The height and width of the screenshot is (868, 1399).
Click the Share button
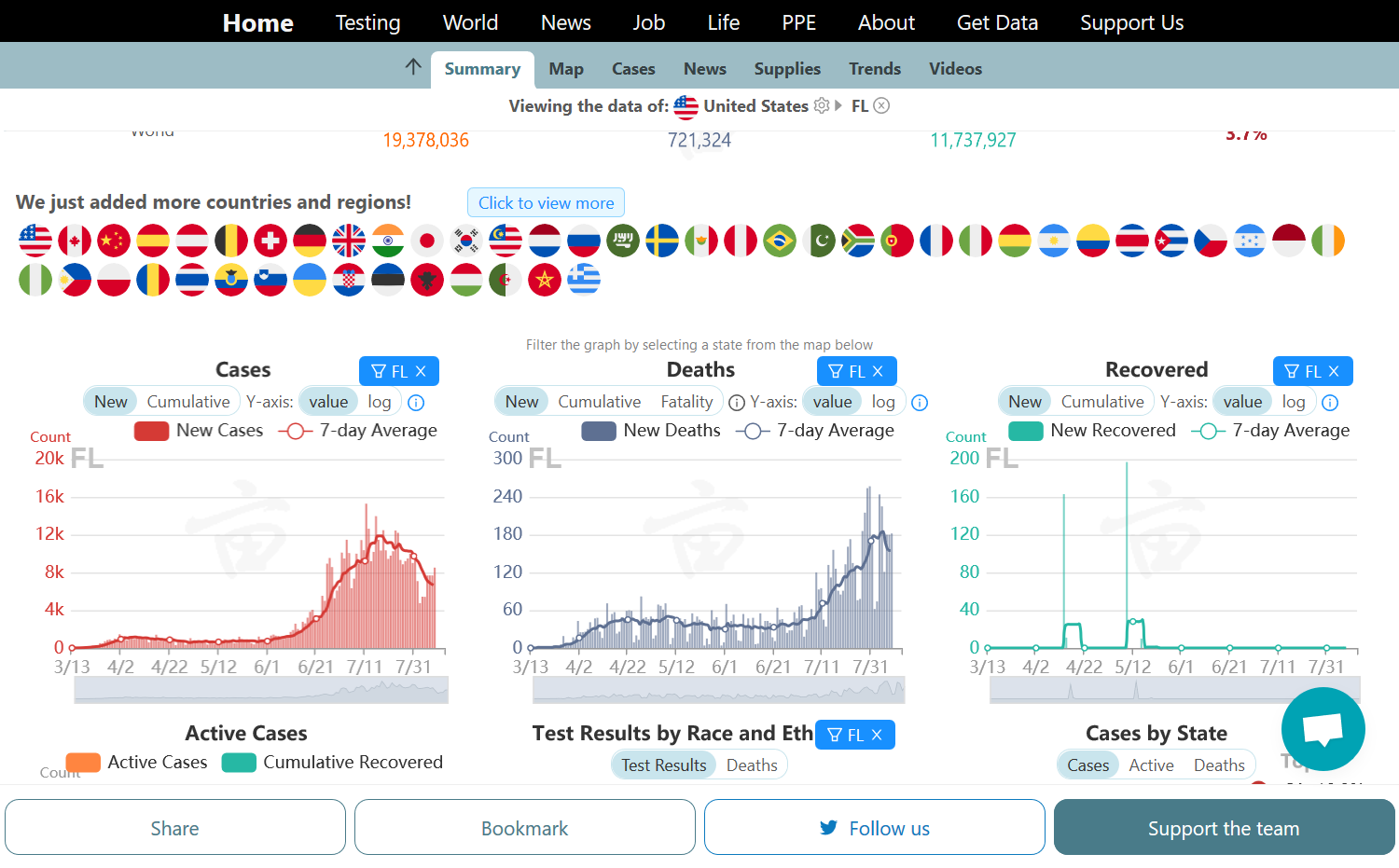(175, 827)
